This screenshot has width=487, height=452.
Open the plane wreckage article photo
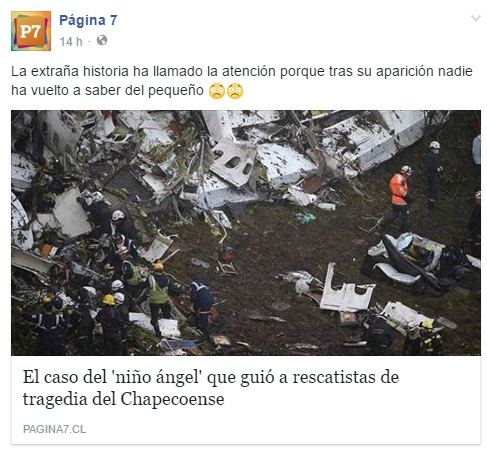coord(246,233)
